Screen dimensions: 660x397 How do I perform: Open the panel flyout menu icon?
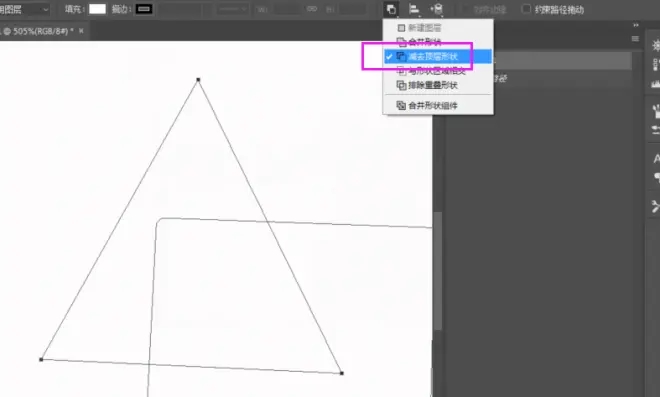[x=635, y=39]
